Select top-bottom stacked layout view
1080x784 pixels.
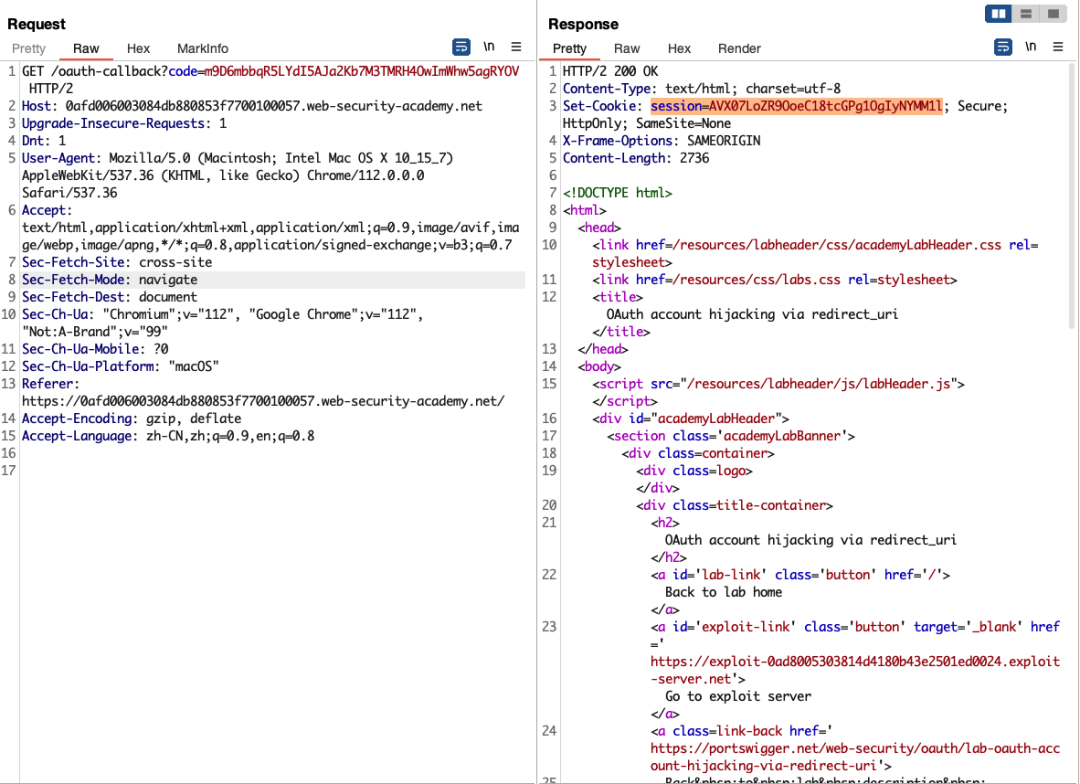[1026, 13]
